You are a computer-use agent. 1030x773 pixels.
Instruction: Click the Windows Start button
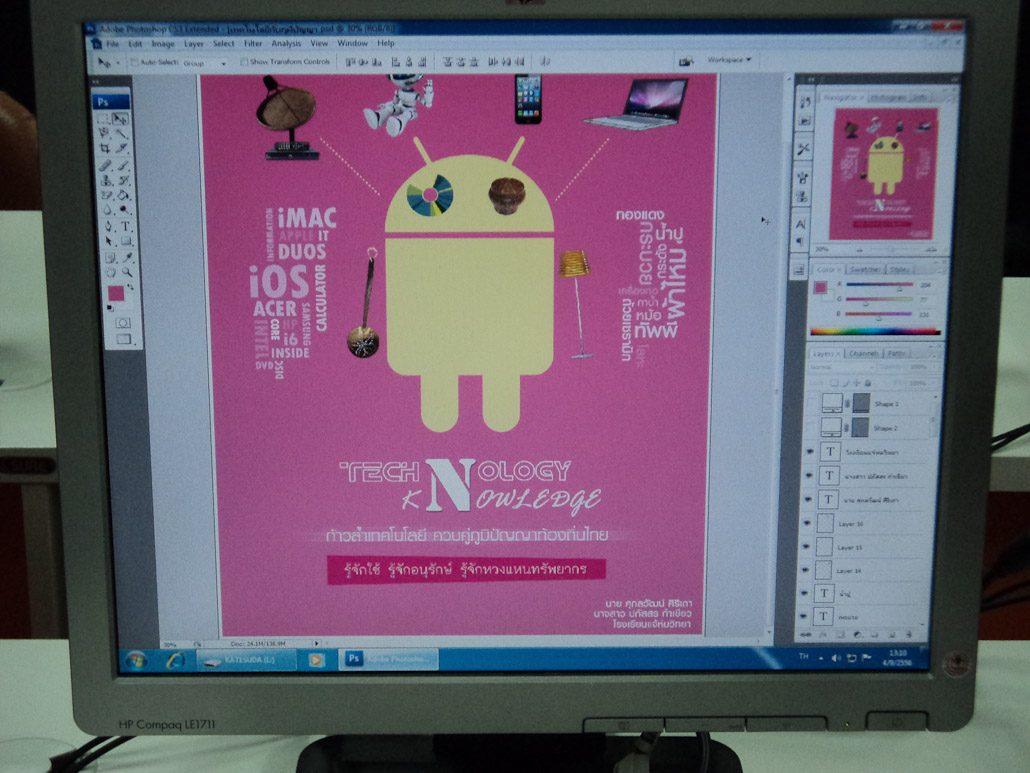135,659
